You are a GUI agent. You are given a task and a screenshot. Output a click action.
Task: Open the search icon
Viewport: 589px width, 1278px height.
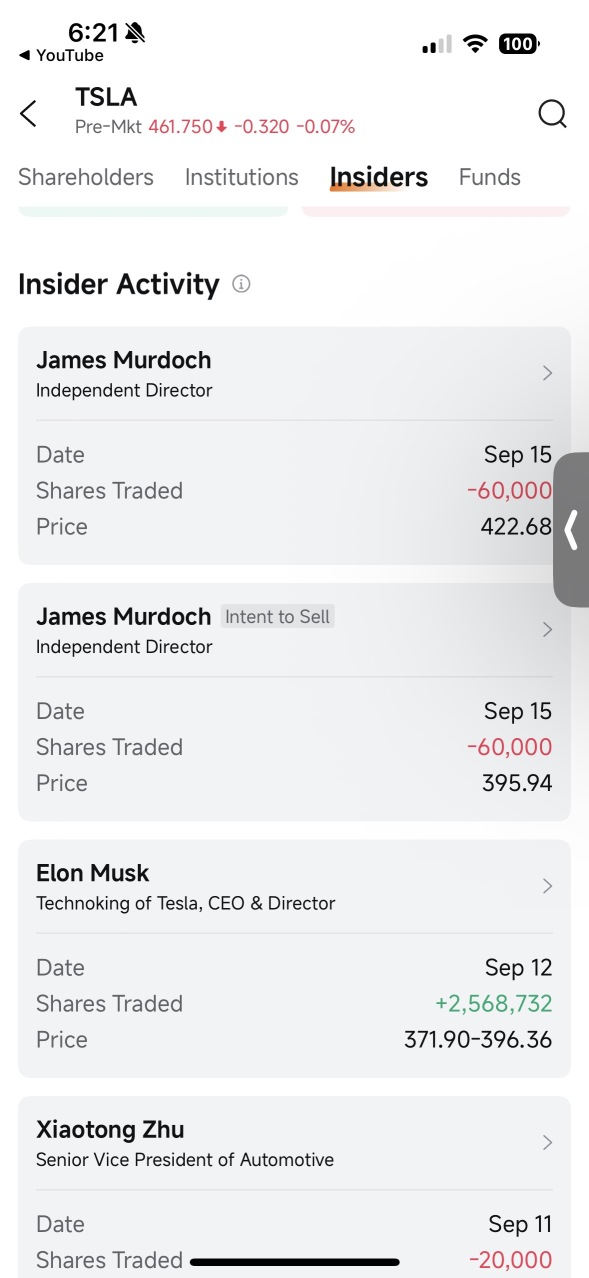tap(552, 113)
